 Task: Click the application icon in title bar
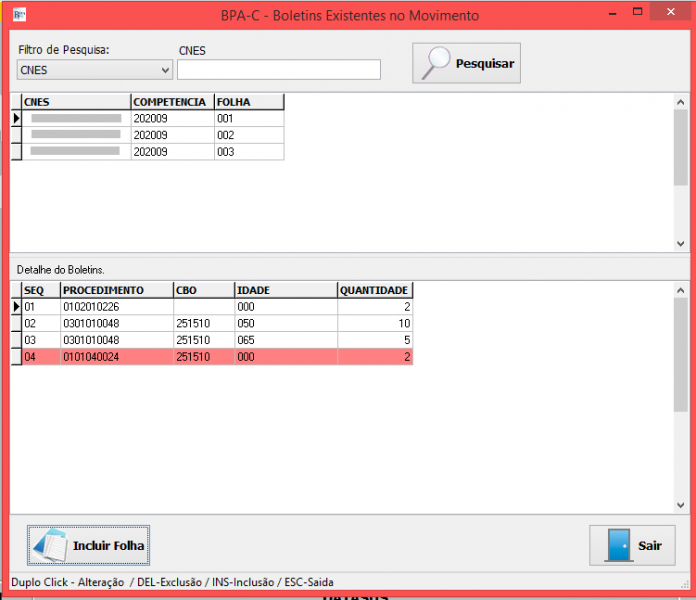(x=19, y=15)
